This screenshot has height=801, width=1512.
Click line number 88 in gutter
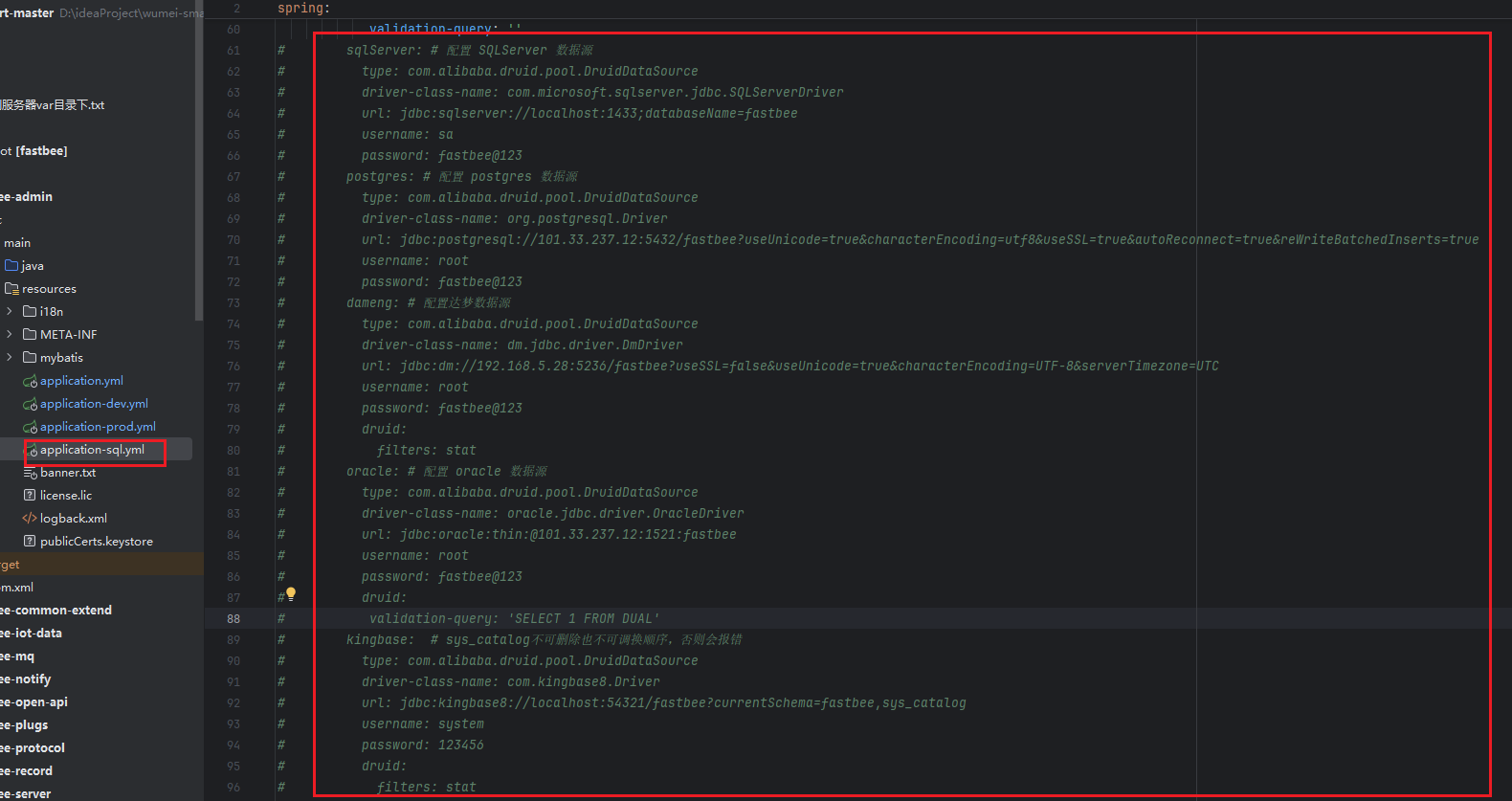point(233,619)
